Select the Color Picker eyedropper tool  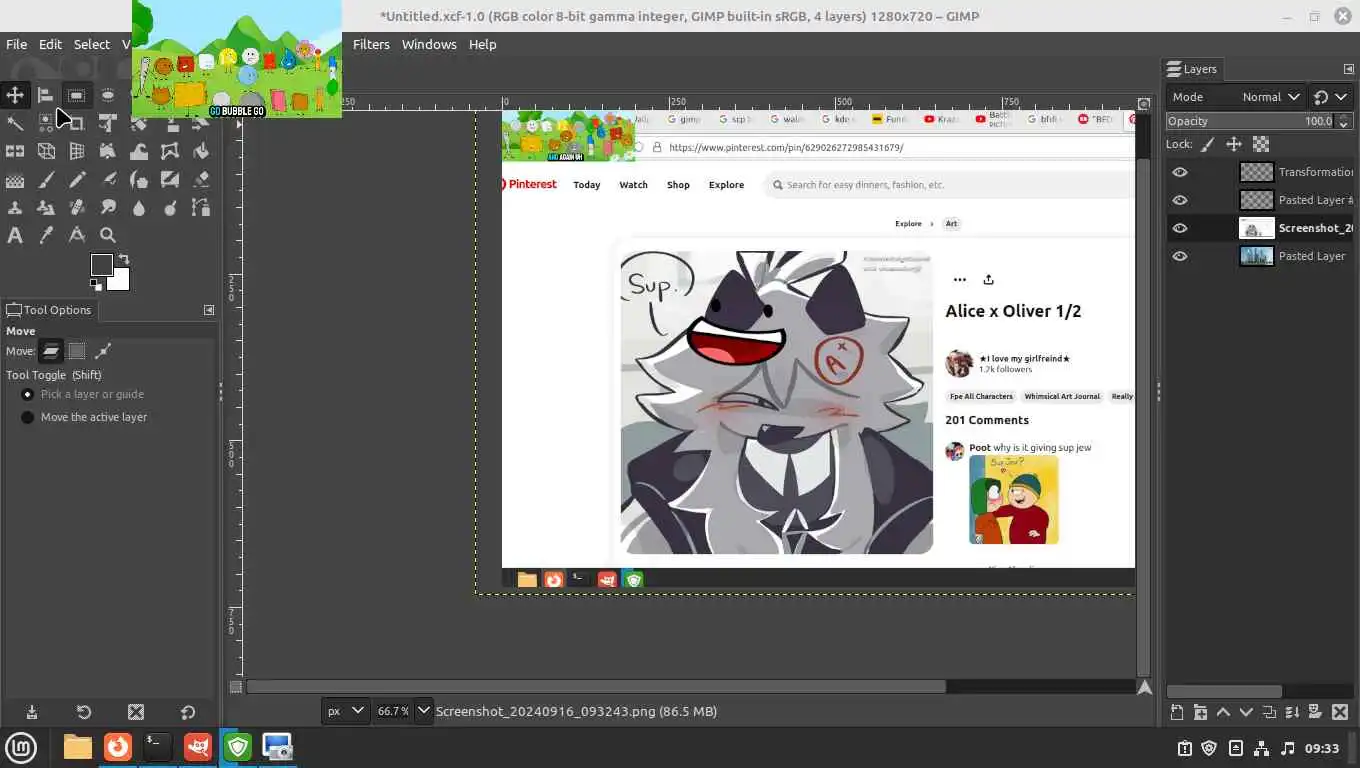[46, 236]
